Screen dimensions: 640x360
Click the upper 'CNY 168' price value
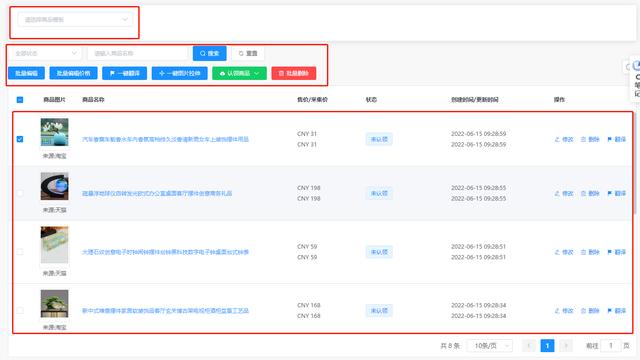(x=309, y=305)
